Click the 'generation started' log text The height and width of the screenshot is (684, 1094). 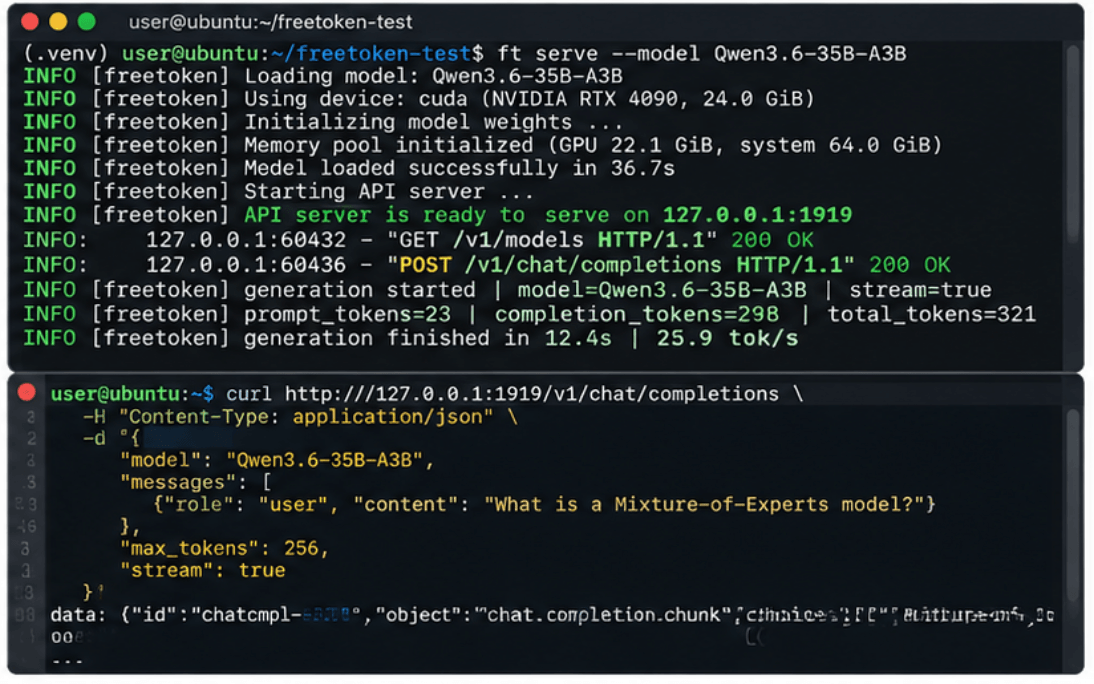359,290
